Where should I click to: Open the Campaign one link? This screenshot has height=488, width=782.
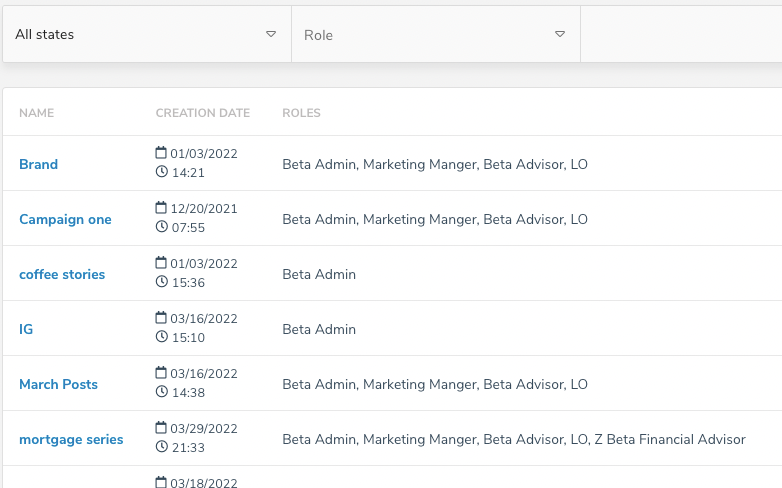65,220
